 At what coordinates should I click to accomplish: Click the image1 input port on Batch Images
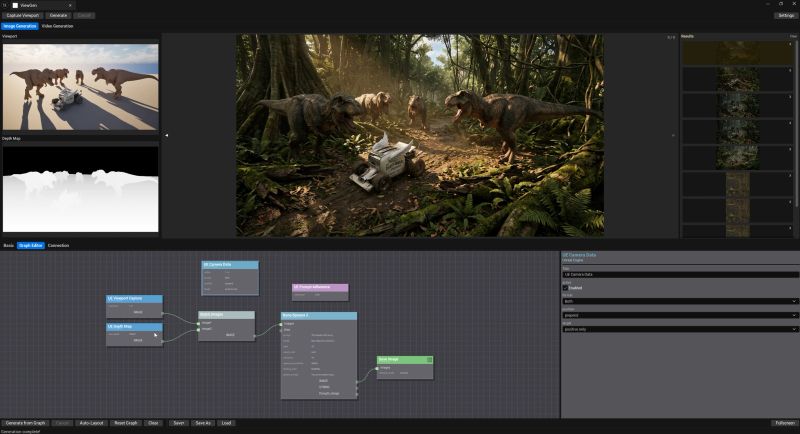point(198,323)
